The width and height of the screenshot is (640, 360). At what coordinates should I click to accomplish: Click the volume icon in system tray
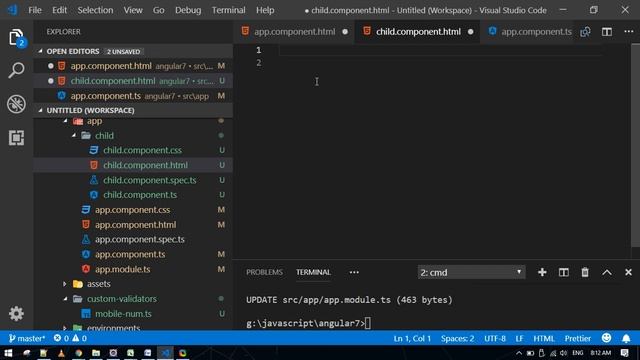coord(564,353)
